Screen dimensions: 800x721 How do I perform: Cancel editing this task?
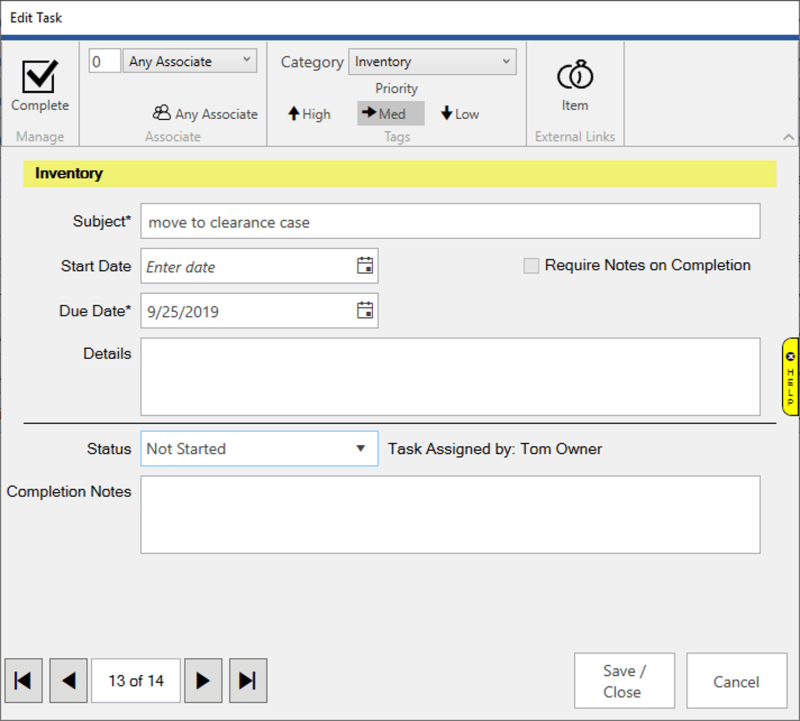pyautogui.click(x=737, y=680)
